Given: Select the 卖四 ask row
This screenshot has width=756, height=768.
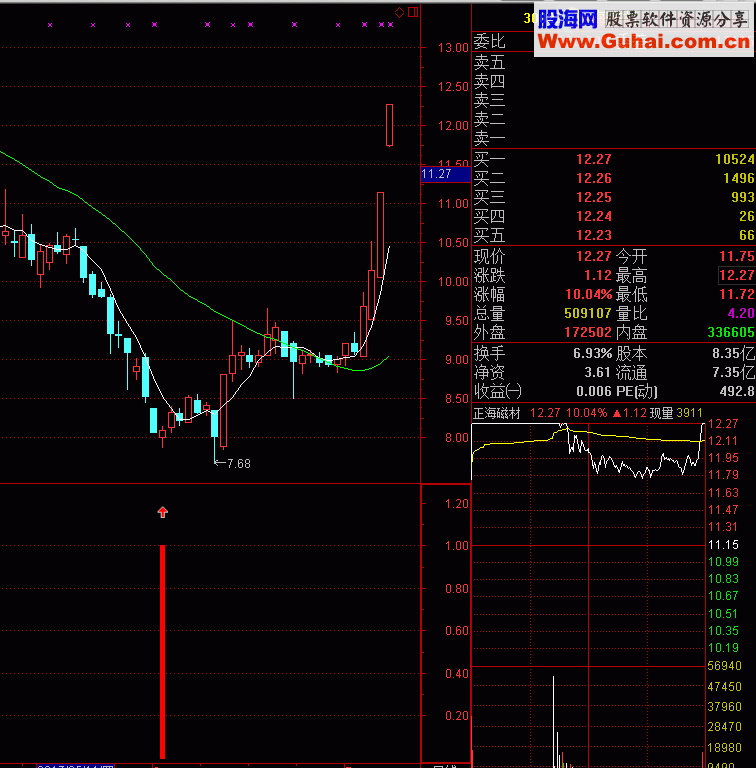Looking at the screenshot, I should tap(614, 81).
